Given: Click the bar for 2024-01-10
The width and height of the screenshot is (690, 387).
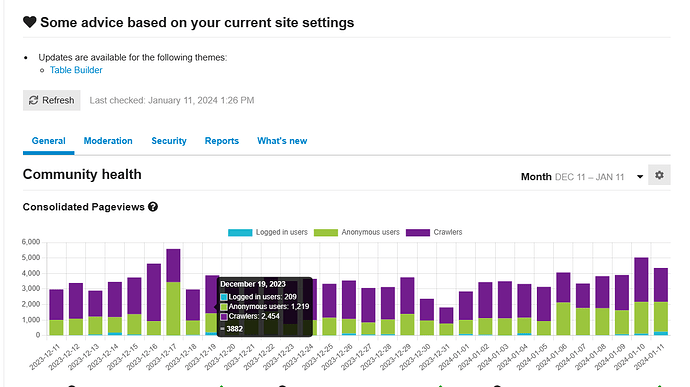Looking at the screenshot, I should click(x=641, y=297).
